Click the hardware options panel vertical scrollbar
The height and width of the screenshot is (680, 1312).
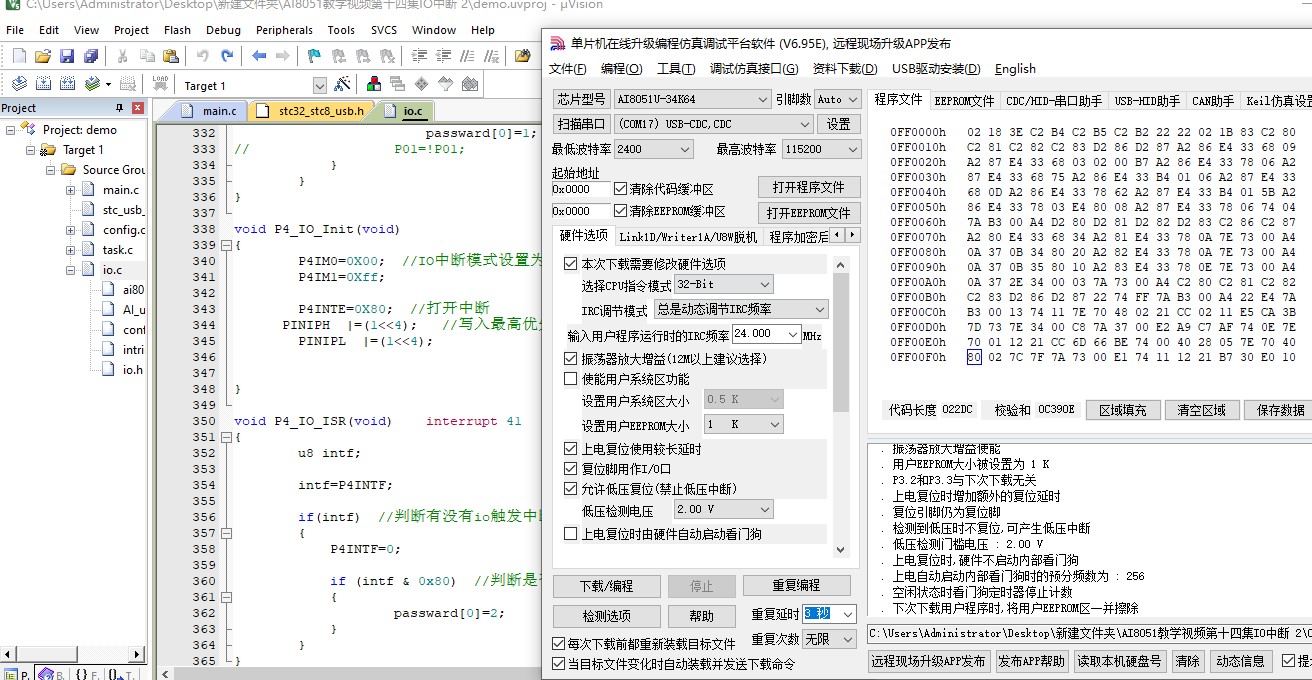coord(840,405)
